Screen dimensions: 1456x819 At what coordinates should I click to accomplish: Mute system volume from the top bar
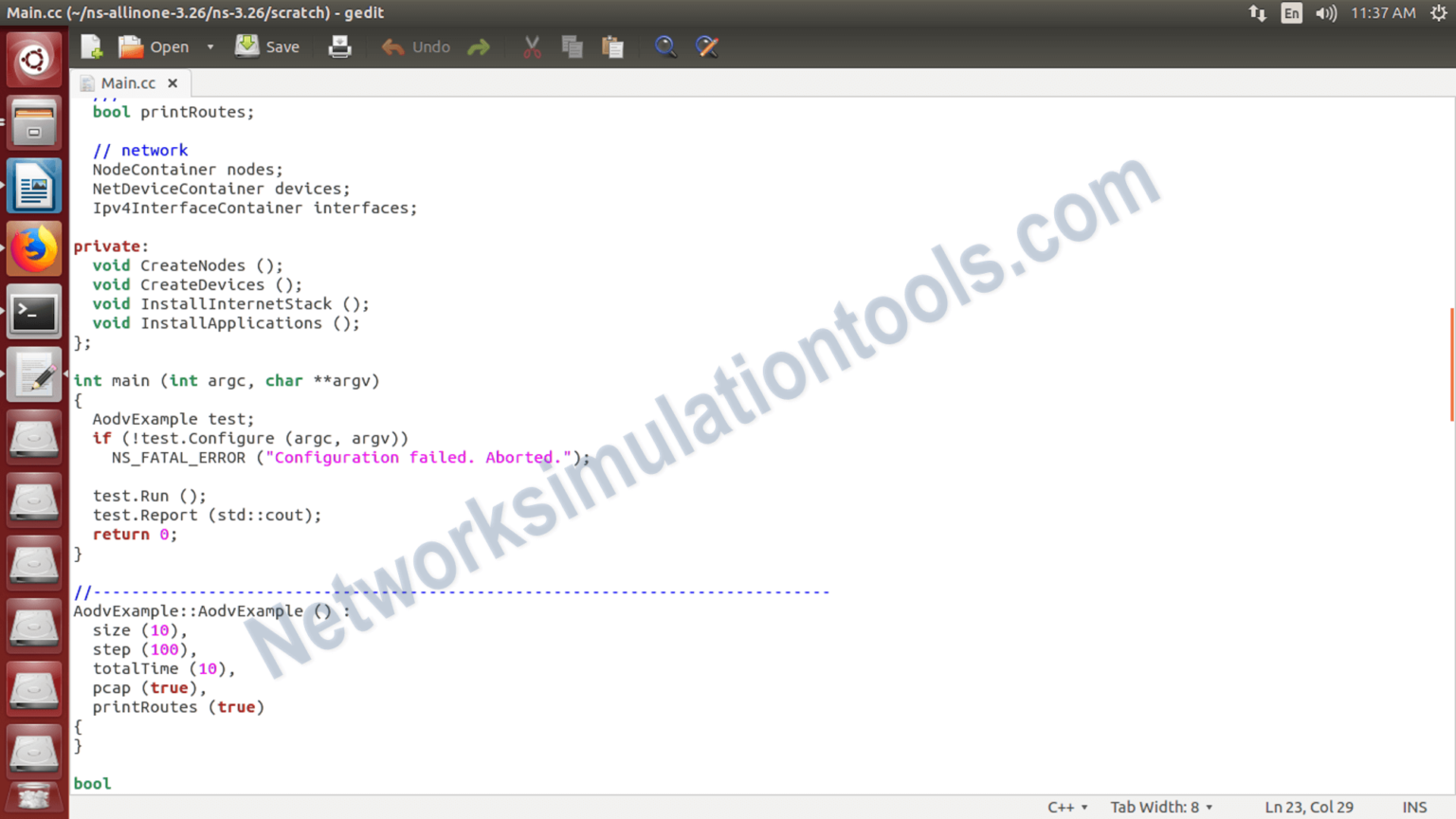pyautogui.click(x=1326, y=13)
